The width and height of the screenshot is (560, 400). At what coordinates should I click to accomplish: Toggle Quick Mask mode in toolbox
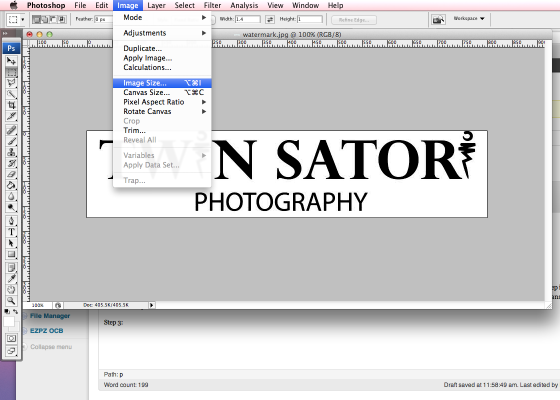(x=11, y=338)
